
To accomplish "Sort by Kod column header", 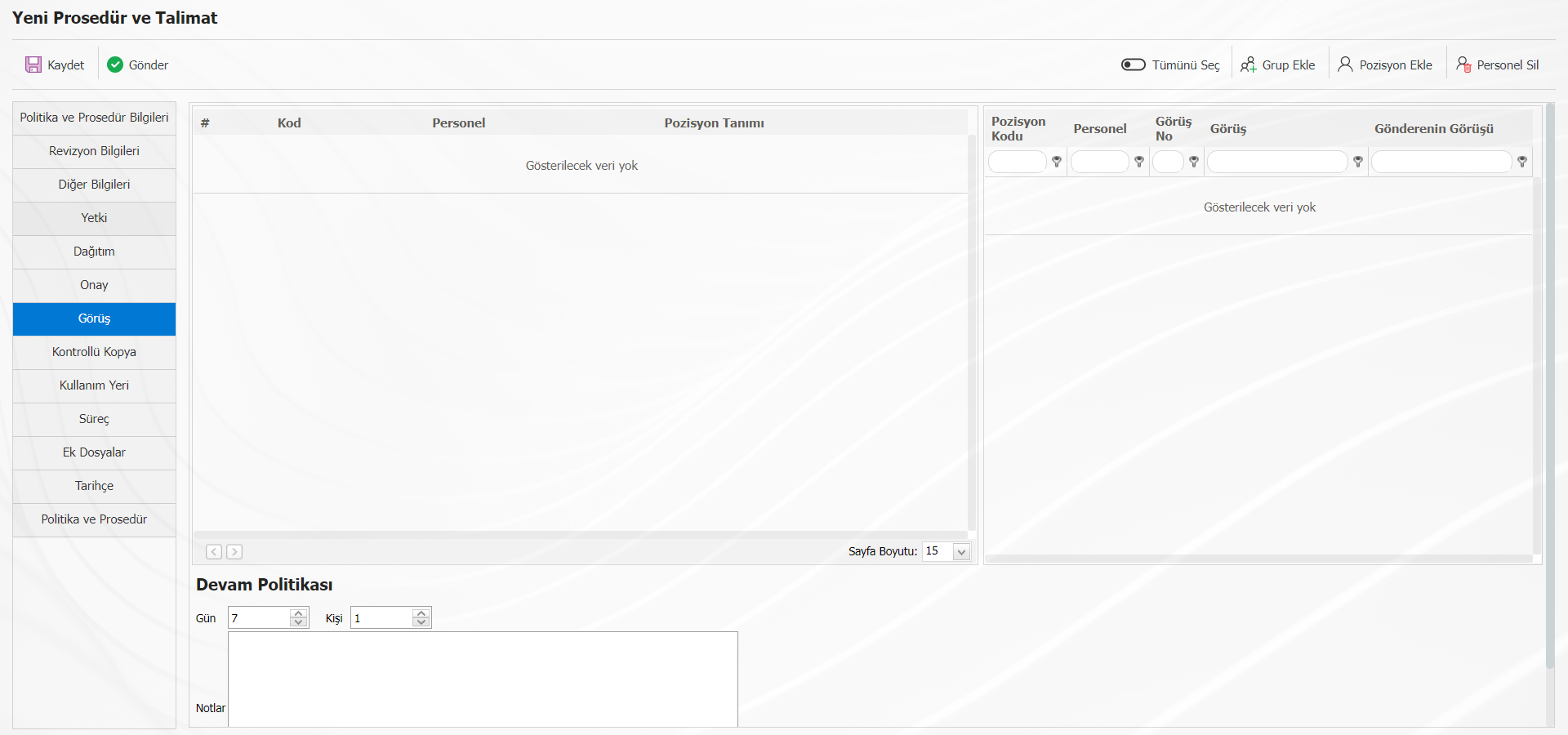I will (x=289, y=123).
